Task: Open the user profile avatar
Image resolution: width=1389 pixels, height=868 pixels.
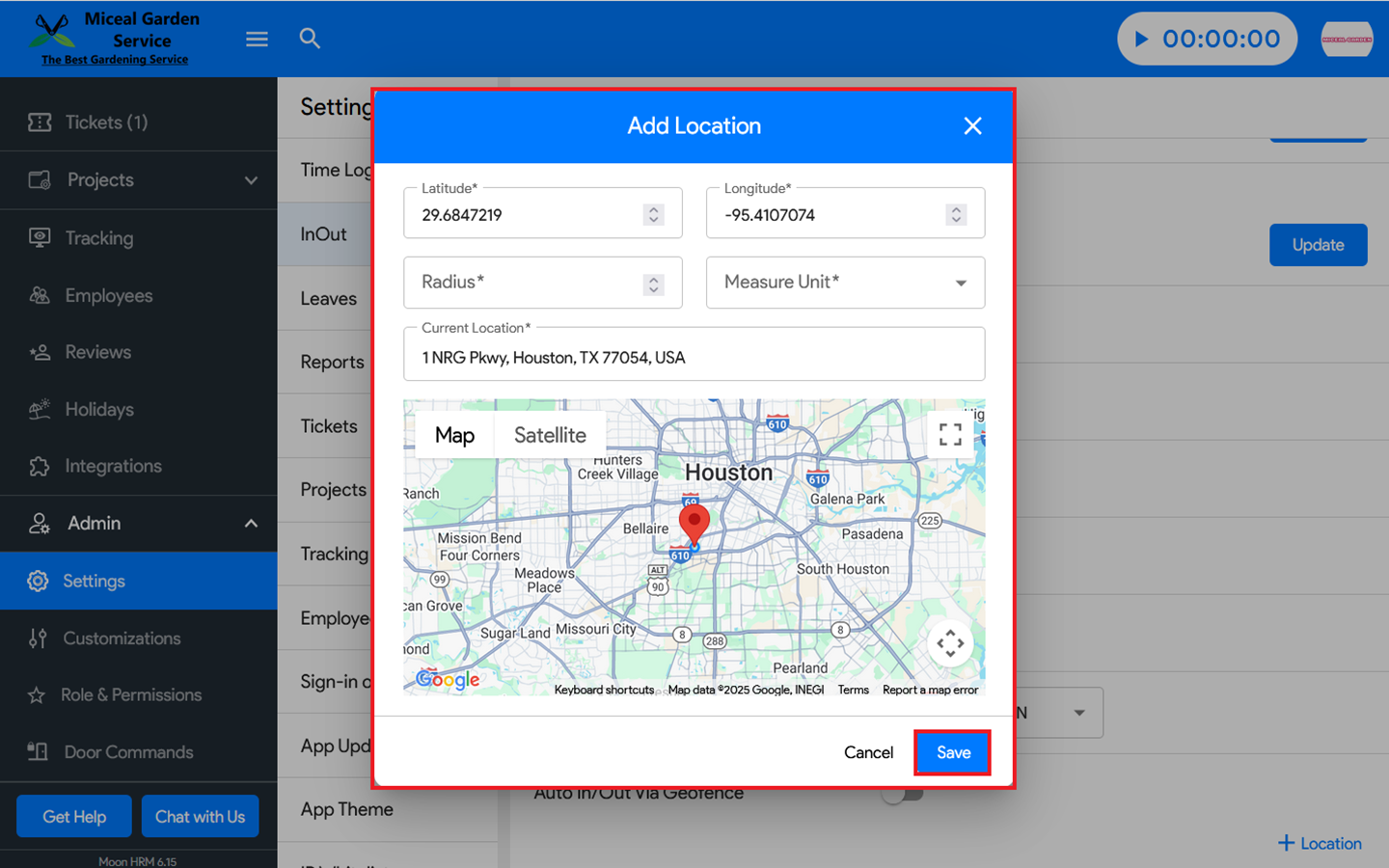Action: 1347,40
